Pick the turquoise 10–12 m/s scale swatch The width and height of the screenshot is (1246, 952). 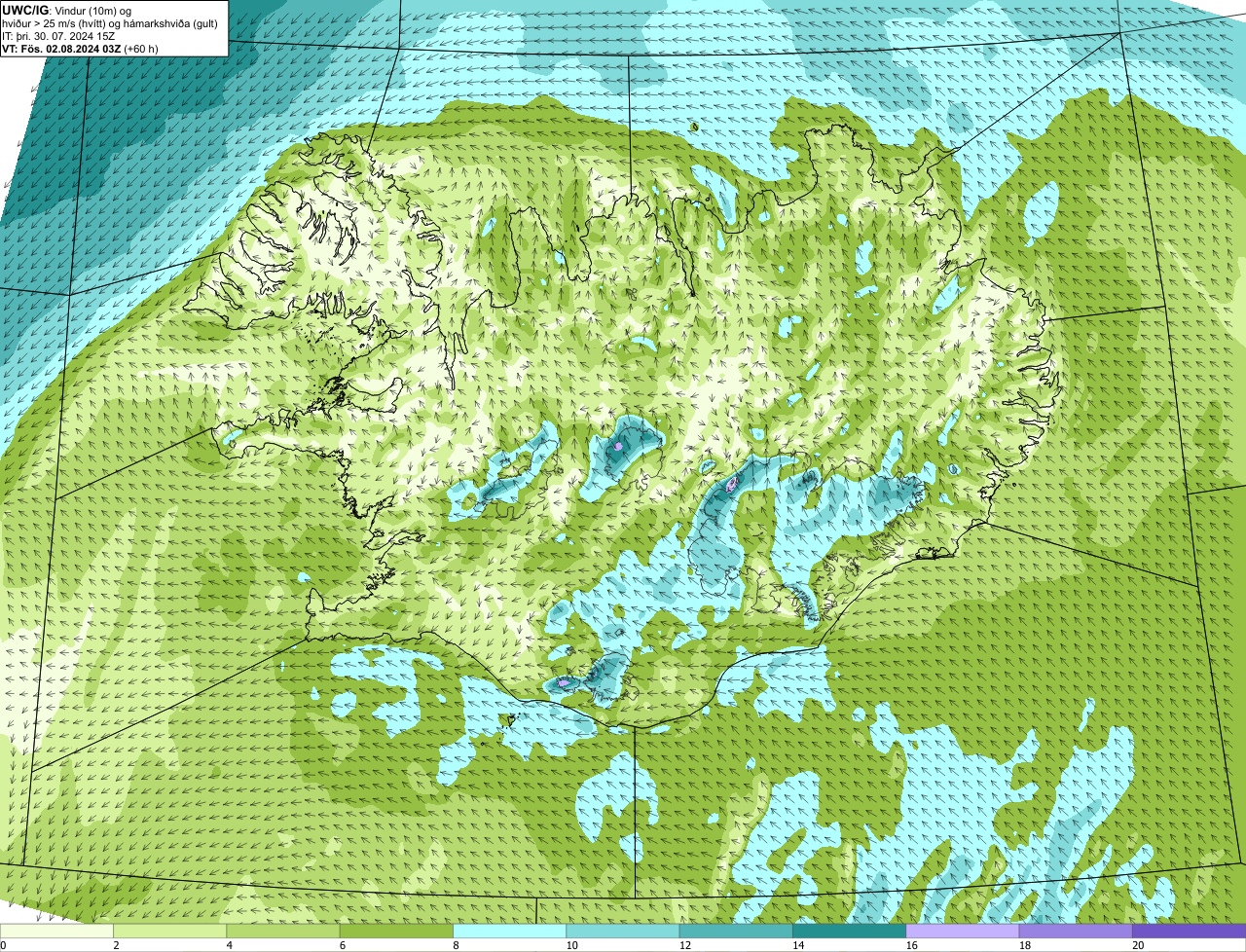click(x=623, y=932)
